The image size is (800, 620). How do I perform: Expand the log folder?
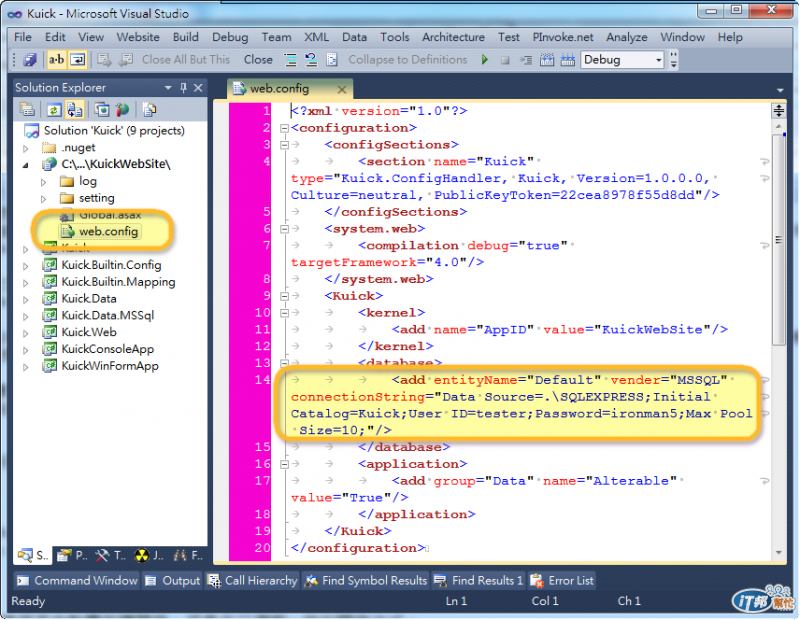(43, 182)
